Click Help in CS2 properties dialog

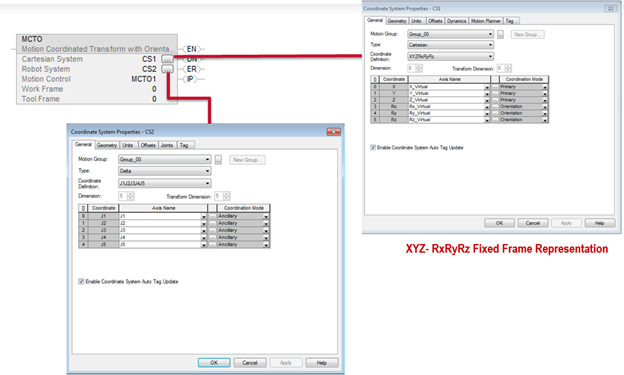(x=322, y=363)
